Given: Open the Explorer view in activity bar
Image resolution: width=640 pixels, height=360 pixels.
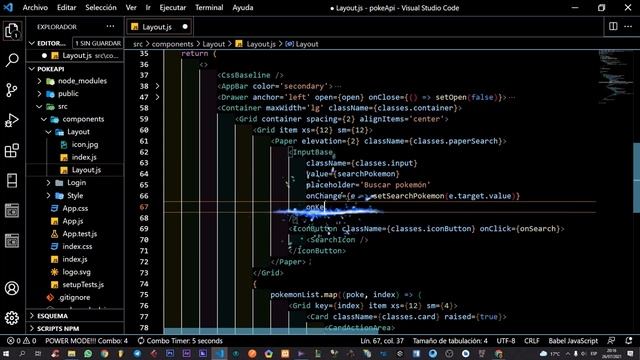Looking at the screenshot, I should click(x=12, y=31).
